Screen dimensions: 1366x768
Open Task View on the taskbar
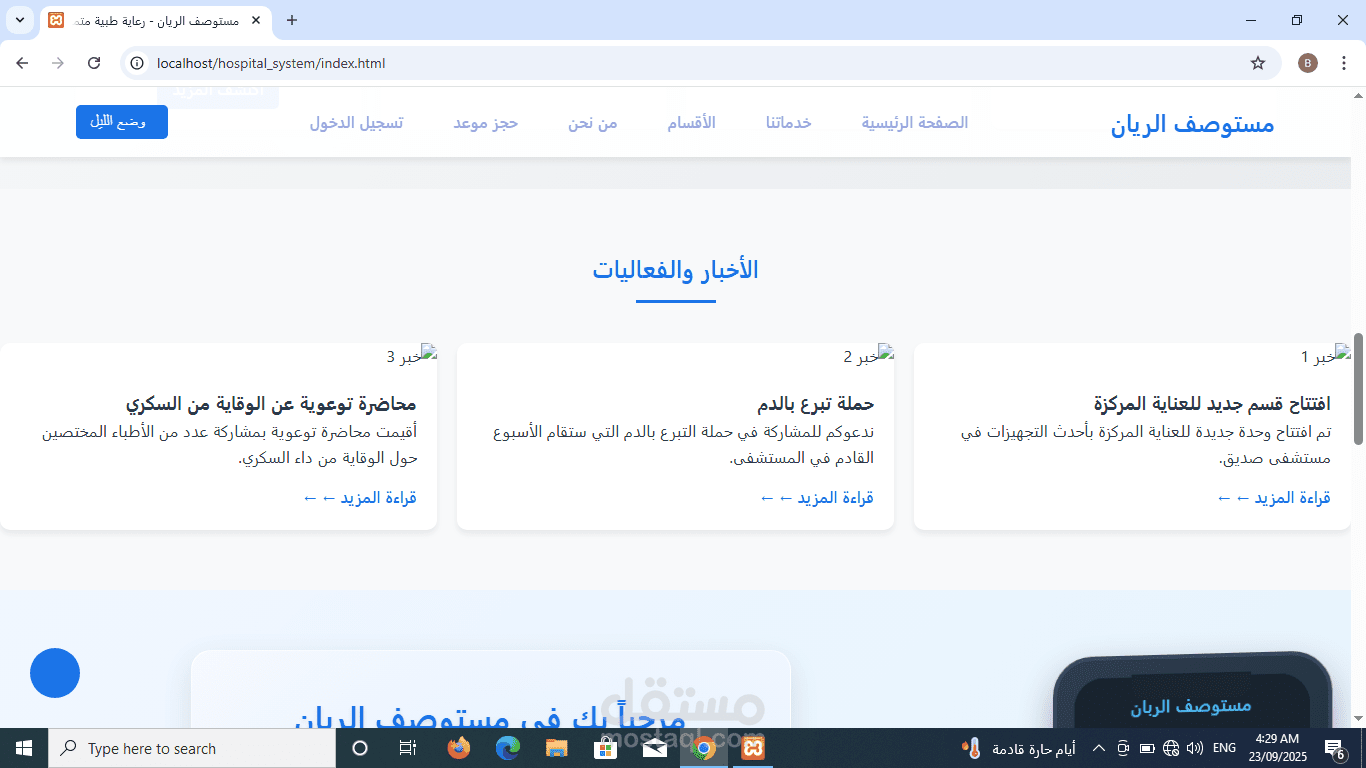[x=407, y=748]
